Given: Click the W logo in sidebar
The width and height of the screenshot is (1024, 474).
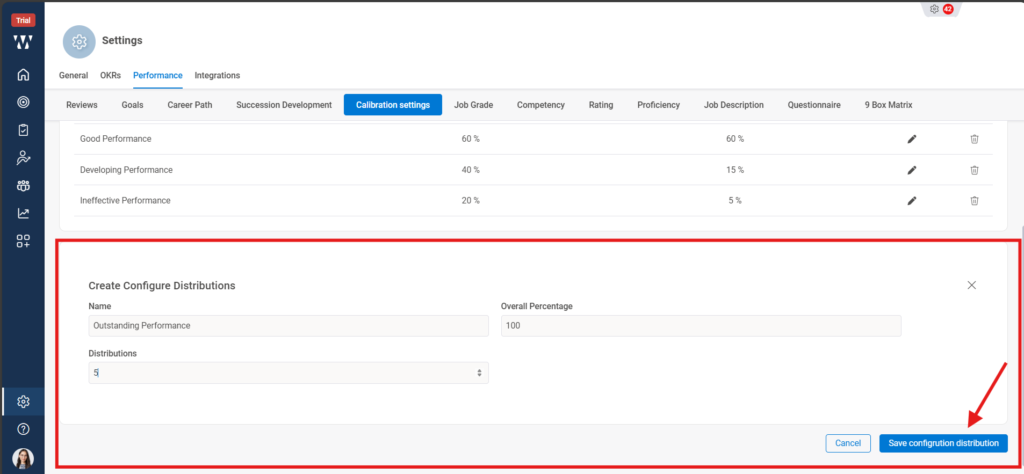Looking at the screenshot, I should 23,43.
